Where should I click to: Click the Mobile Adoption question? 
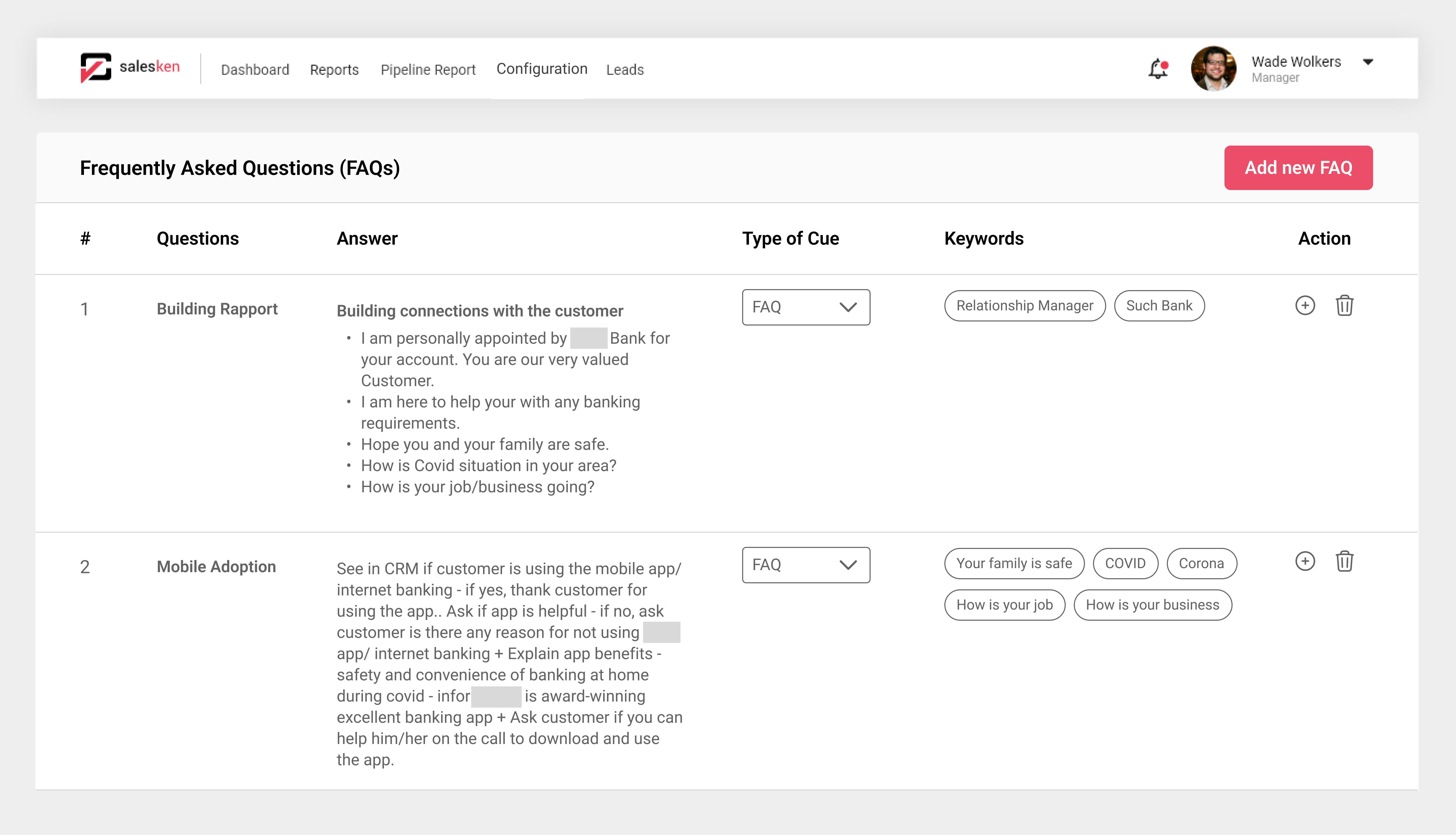tap(216, 567)
